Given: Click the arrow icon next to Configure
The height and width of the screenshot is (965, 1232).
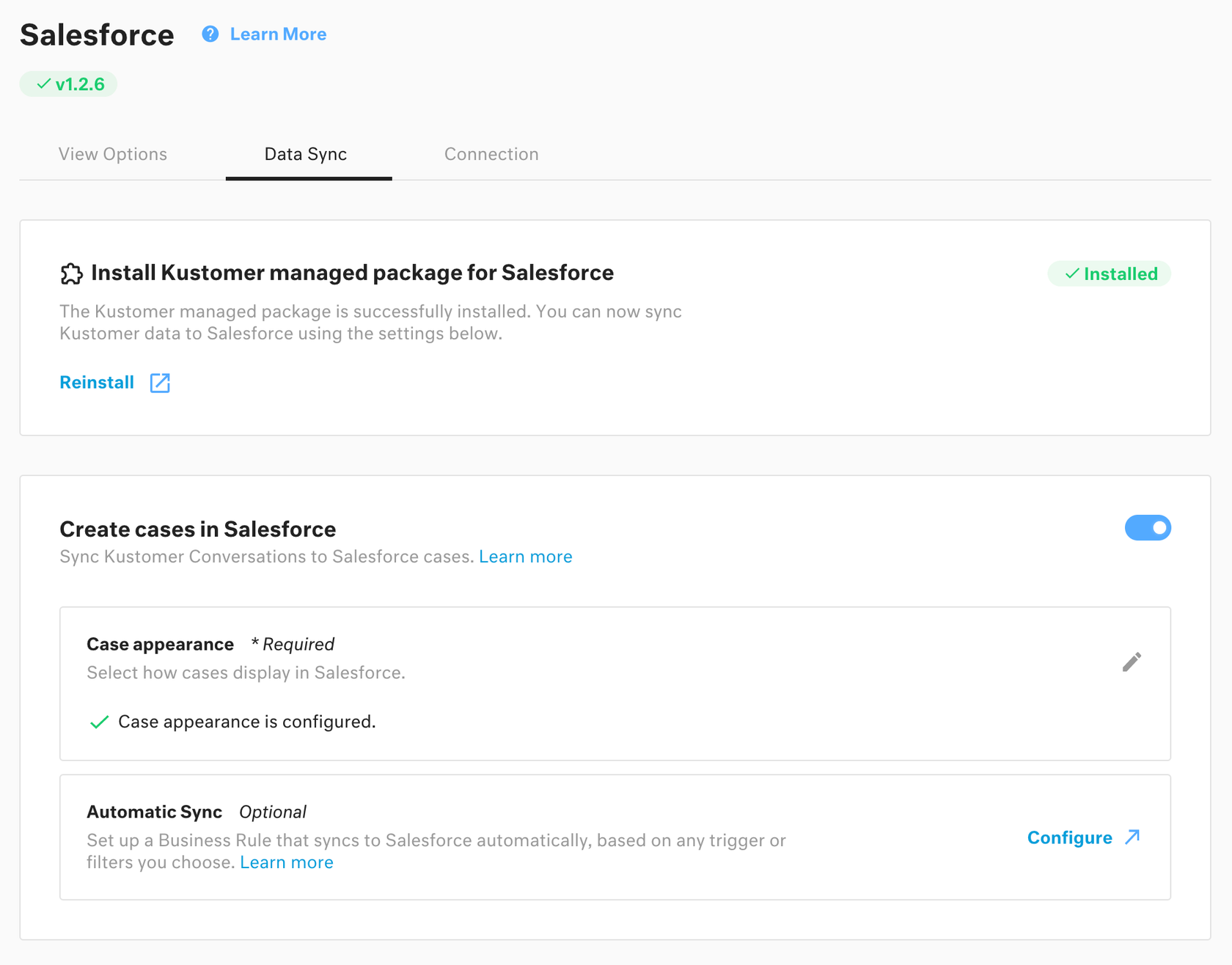Looking at the screenshot, I should click(1132, 837).
